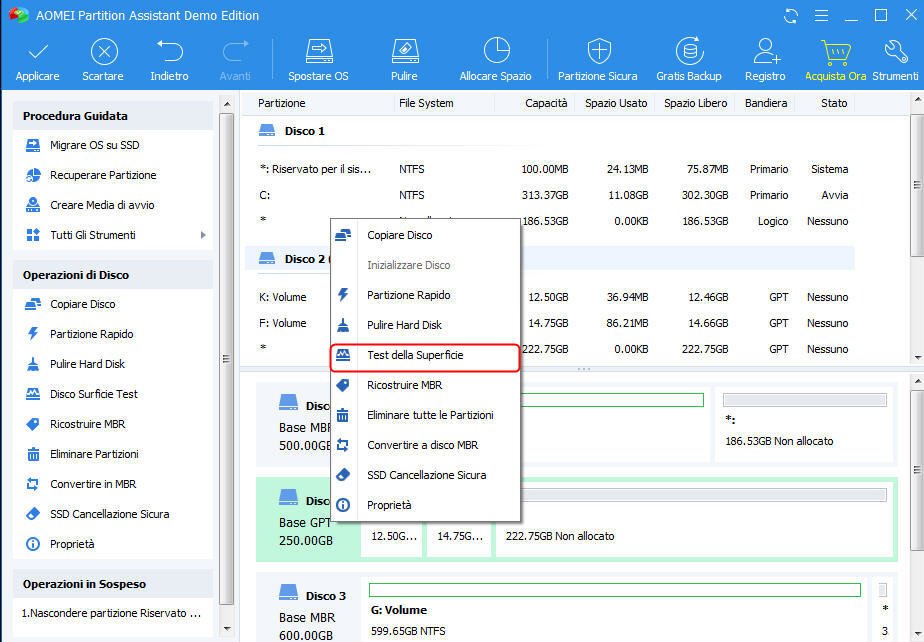Click the Registro user icon

[x=766, y=51]
